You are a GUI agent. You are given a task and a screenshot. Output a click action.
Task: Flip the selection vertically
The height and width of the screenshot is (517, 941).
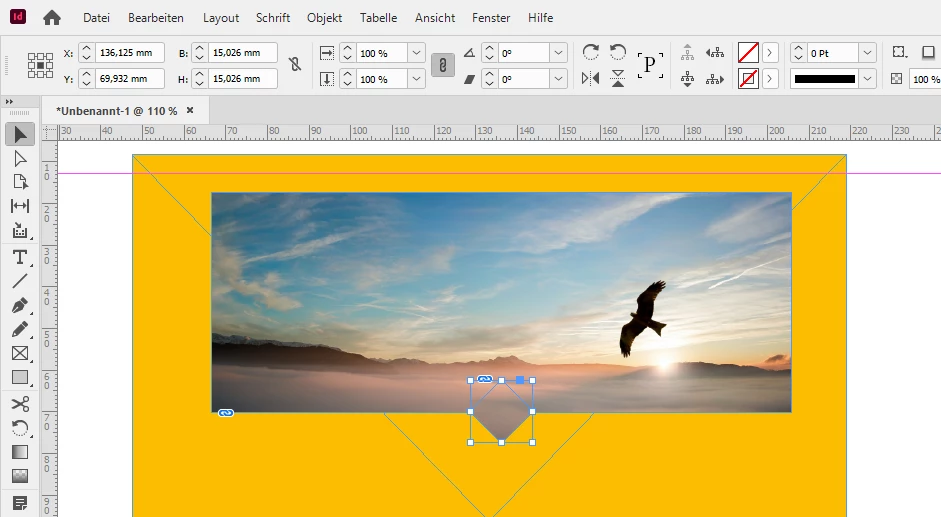pyautogui.click(x=618, y=78)
